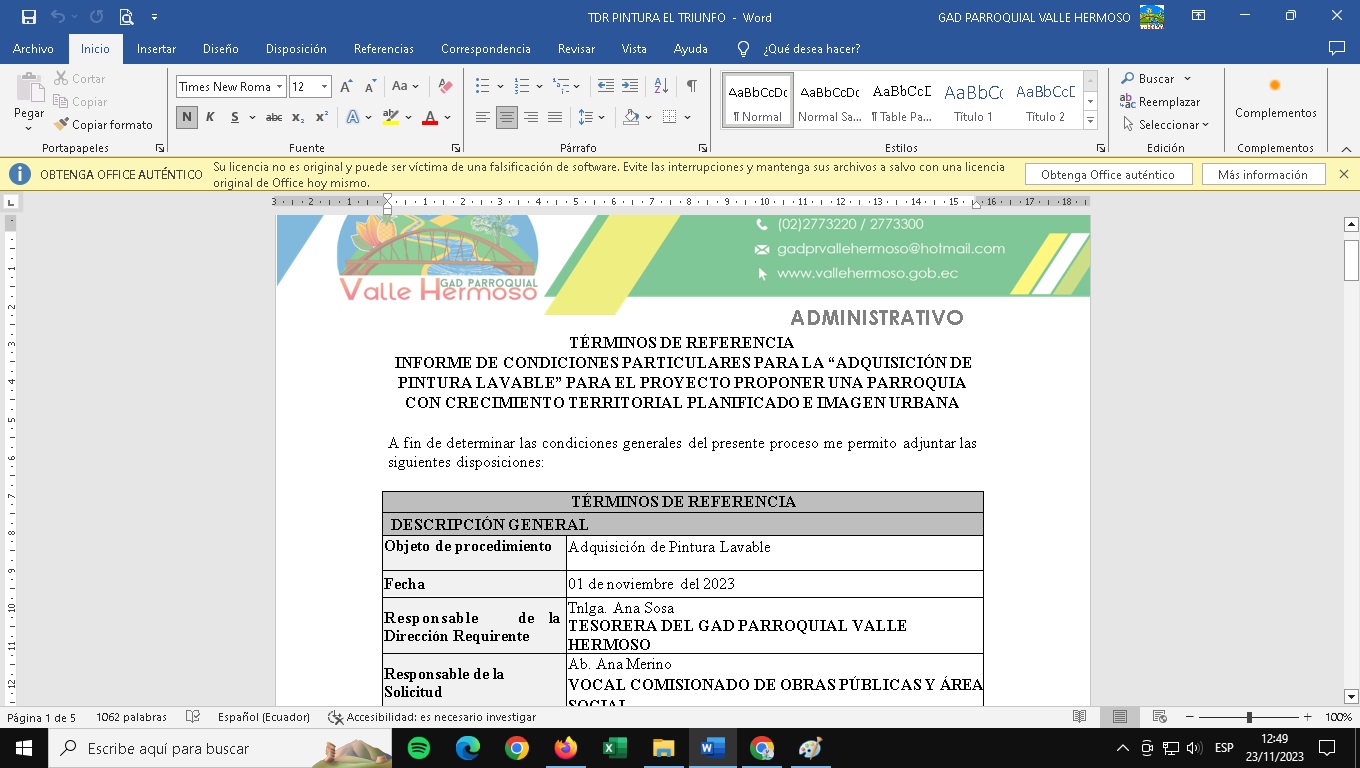Click the Increase Indent icon

click(630, 87)
